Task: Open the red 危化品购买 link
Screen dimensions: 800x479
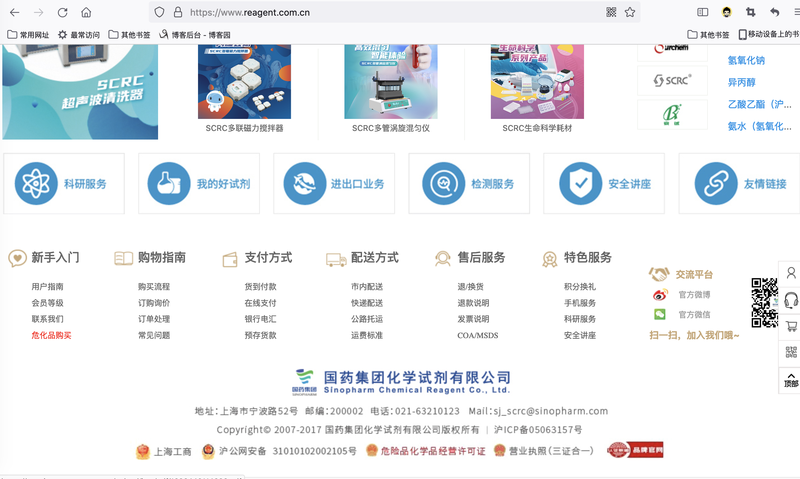Action: click(52, 335)
